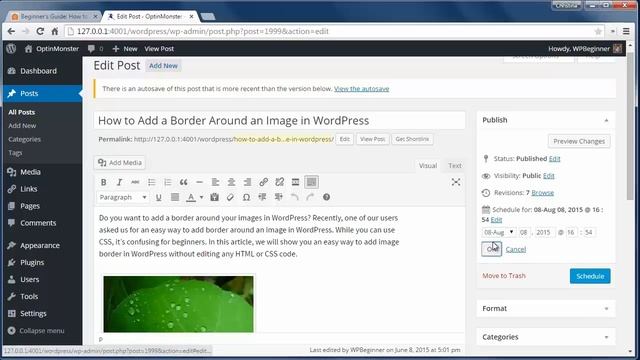Screen dimensions: 640x360
Task: Reload the page in Chrome
Action: pyautogui.click(x=40, y=31)
